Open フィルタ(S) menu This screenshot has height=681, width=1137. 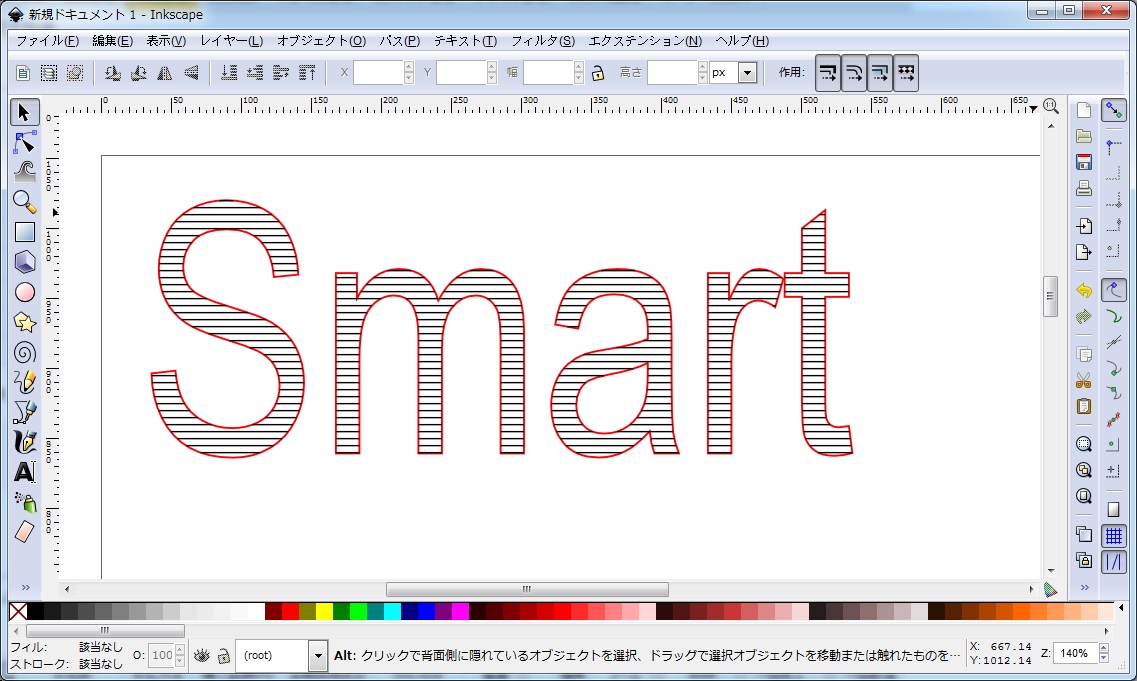(542, 41)
